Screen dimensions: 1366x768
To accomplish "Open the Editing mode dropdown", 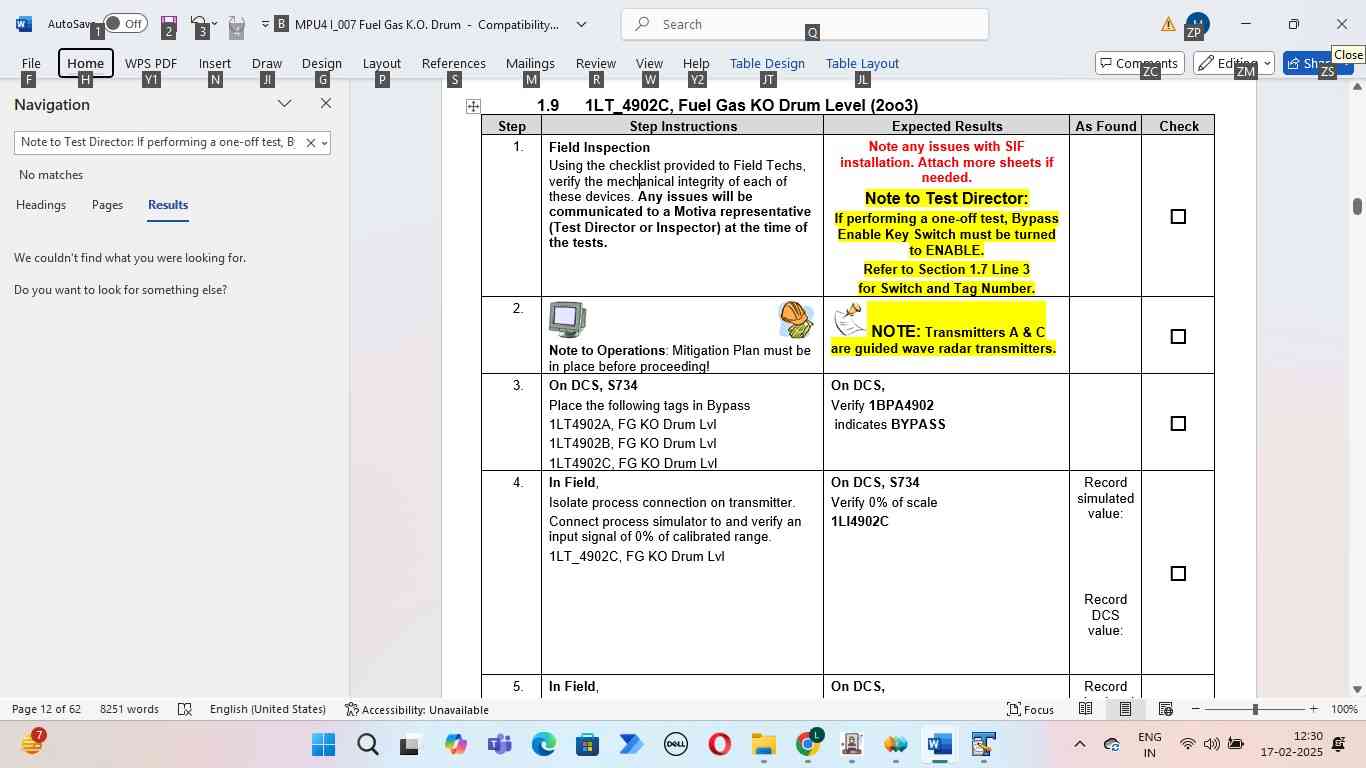I will (1234, 63).
